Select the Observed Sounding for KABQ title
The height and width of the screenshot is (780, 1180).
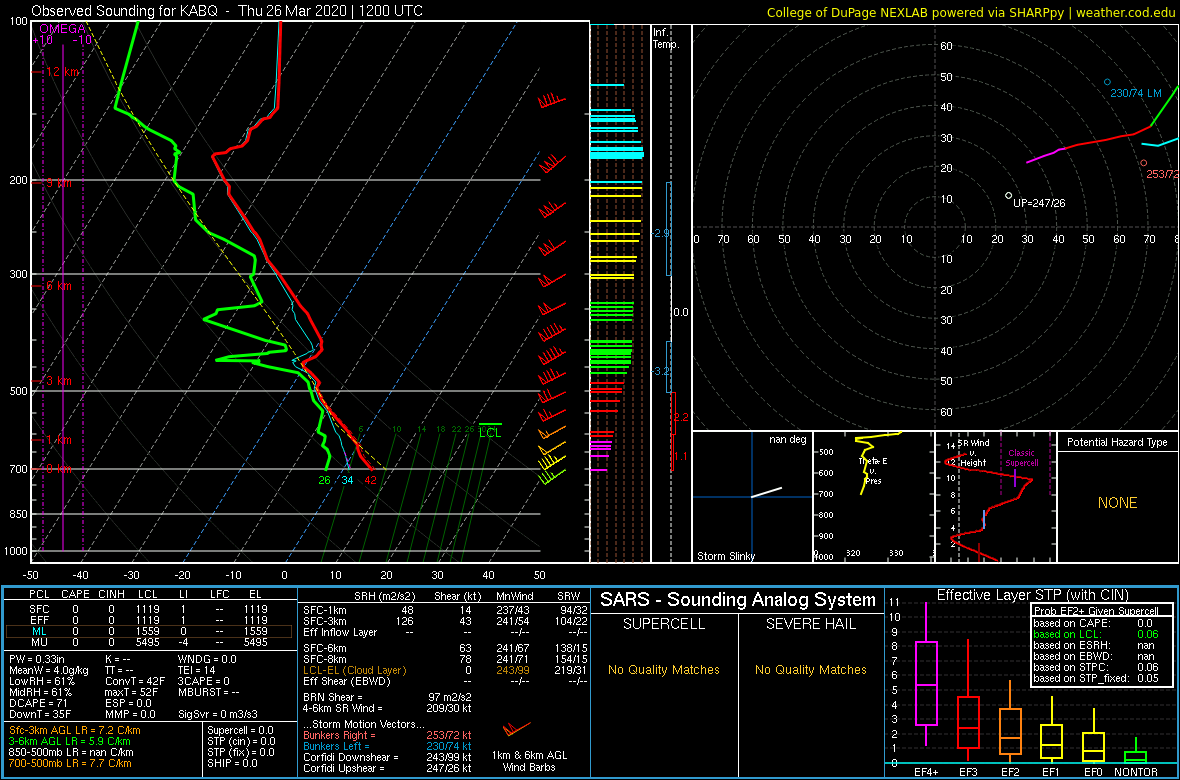click(x=227, y=11)
